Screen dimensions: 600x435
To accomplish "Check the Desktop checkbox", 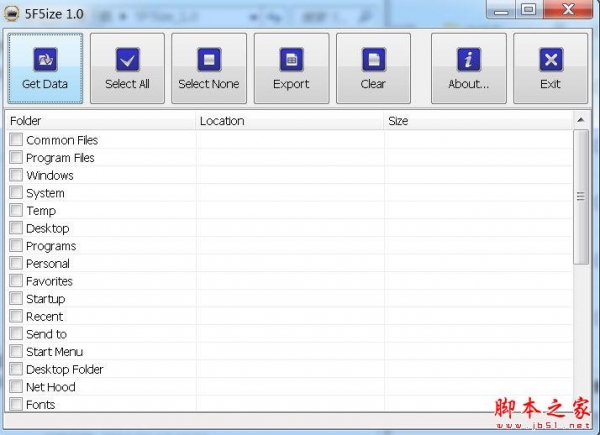I will [x=16, y=228].
